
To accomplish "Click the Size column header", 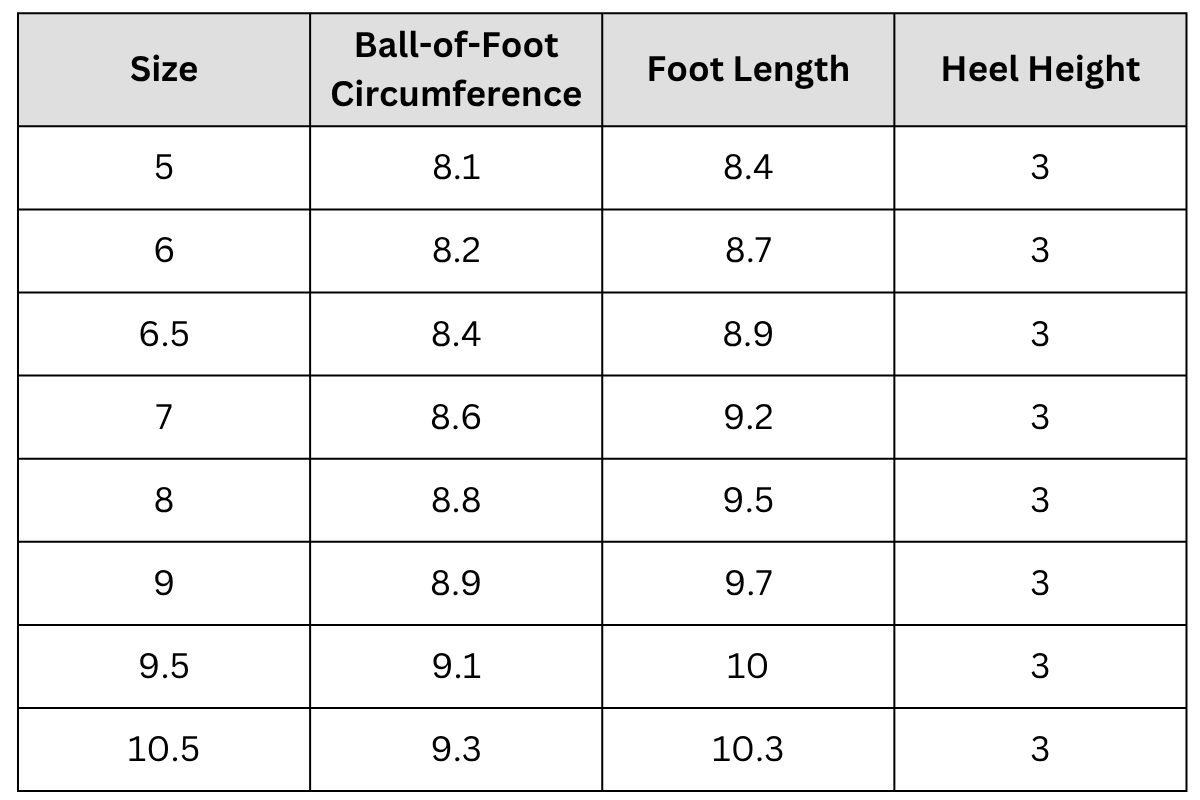I will point(164,69).
